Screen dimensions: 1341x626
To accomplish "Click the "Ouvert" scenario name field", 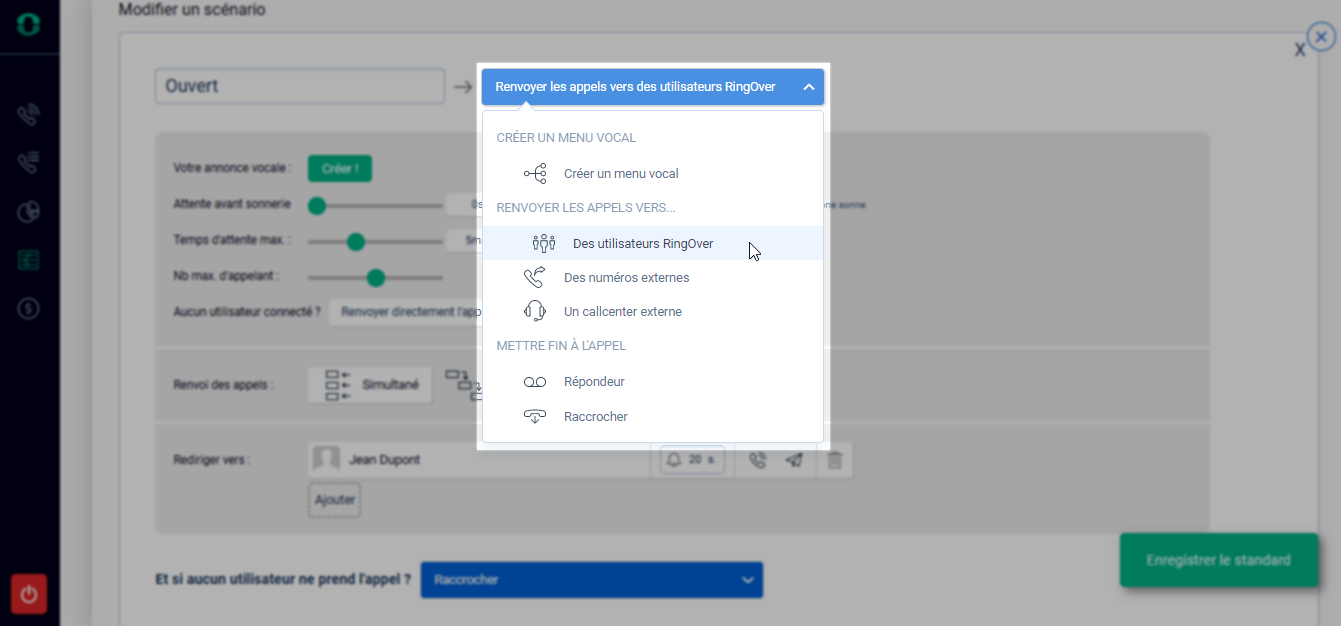I will tap(299, 86).
